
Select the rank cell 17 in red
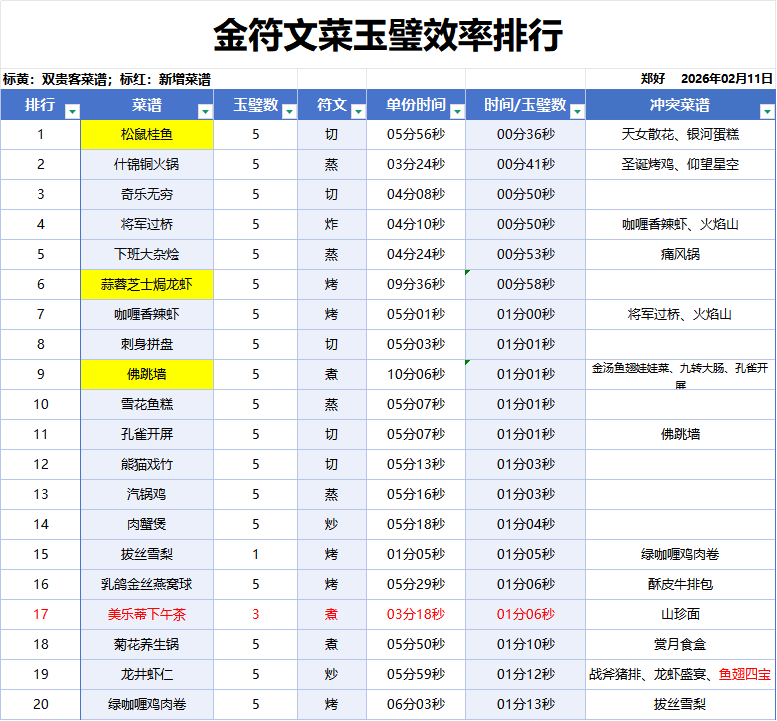(x=41, y=614)
